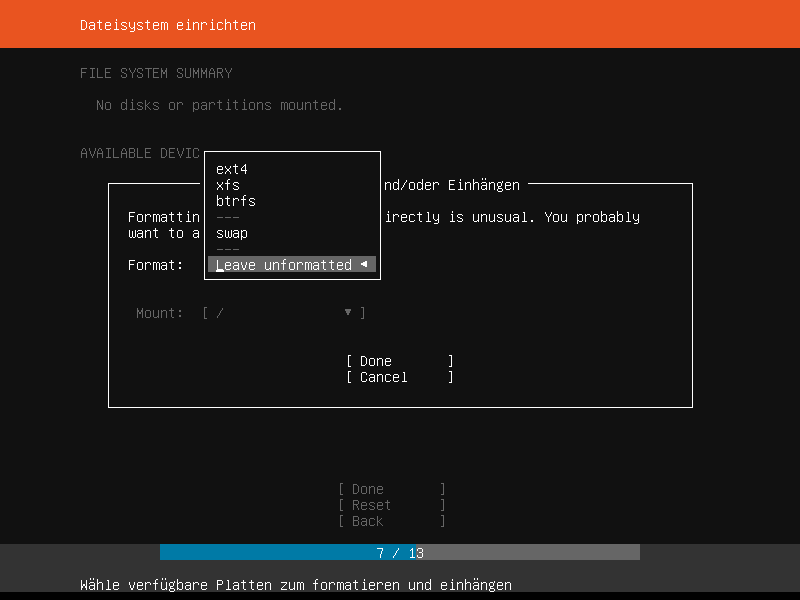
Task: Choose the Leave unformatted option
Action: [284, 265]
